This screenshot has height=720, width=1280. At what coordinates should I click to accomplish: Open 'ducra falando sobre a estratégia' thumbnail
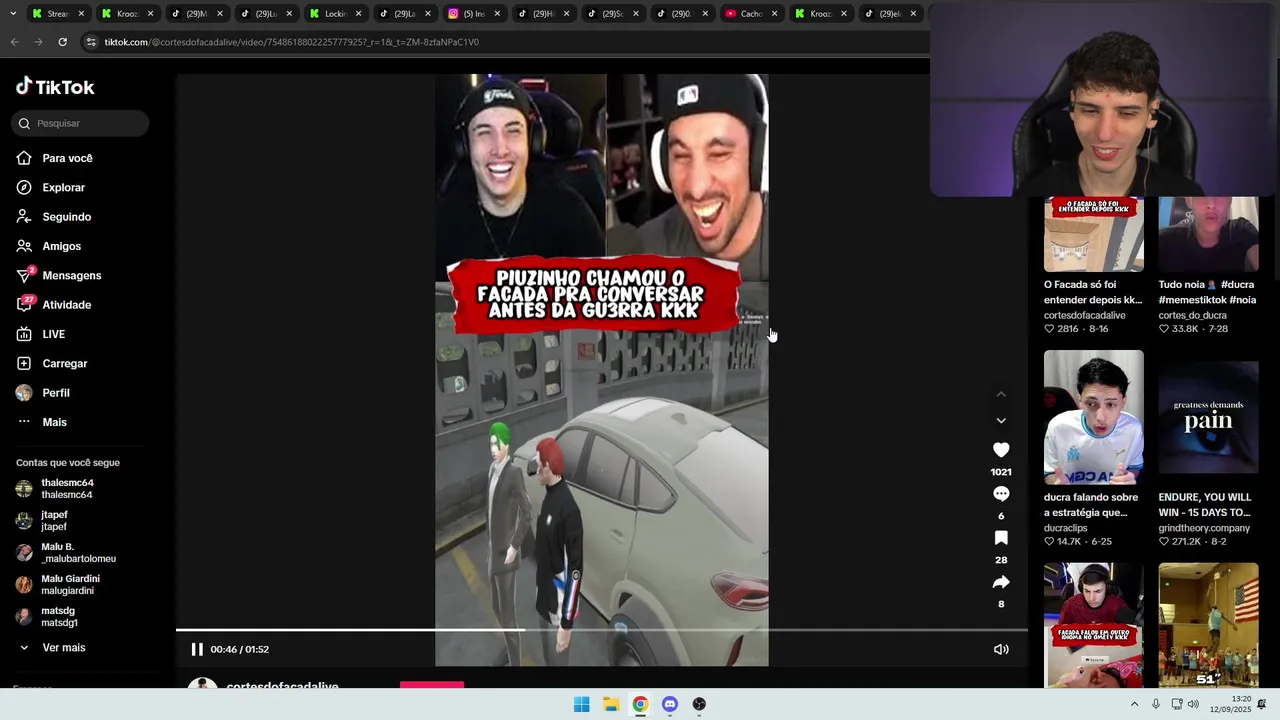point(1094,417)
